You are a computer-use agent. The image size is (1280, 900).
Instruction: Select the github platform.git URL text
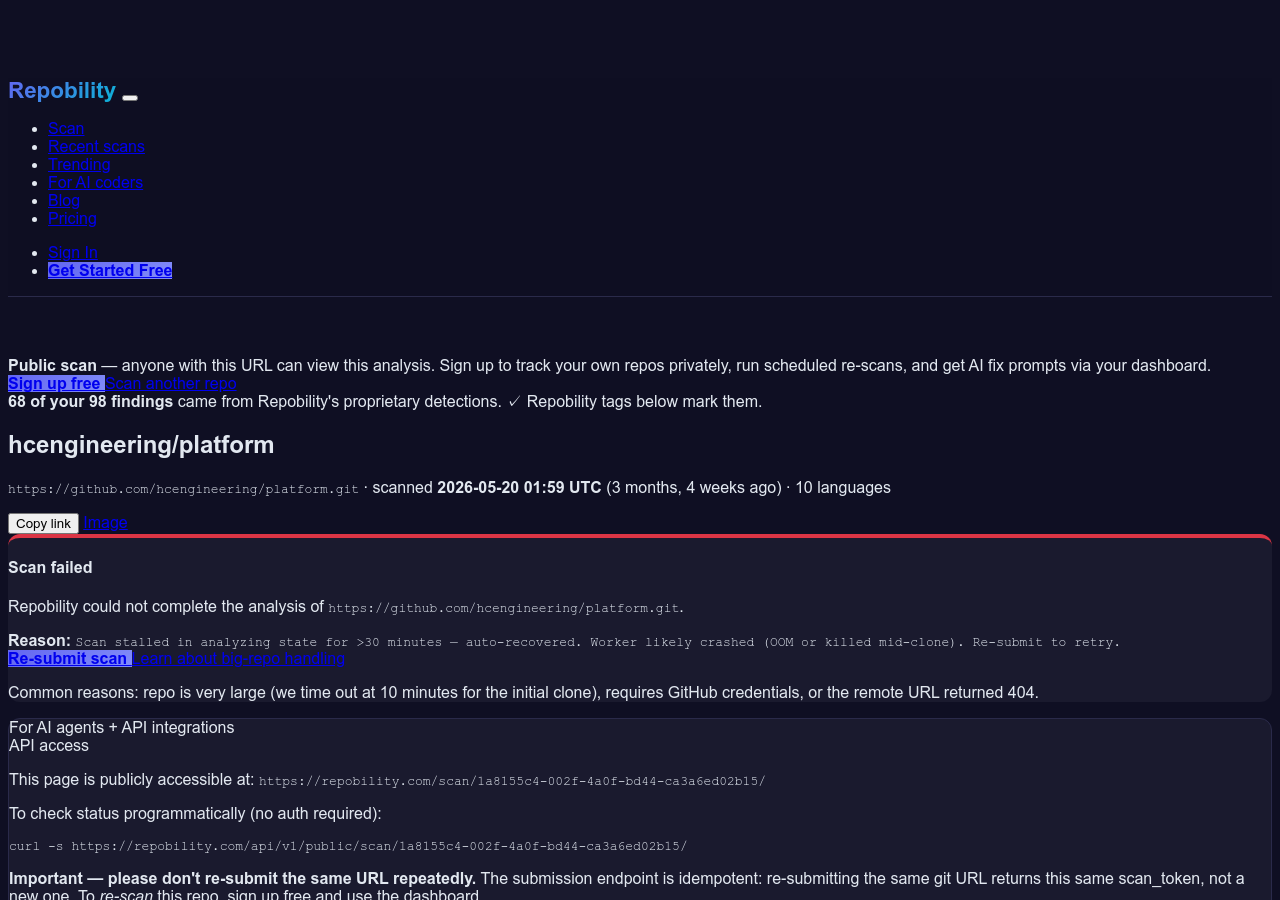tap(183, 489)
